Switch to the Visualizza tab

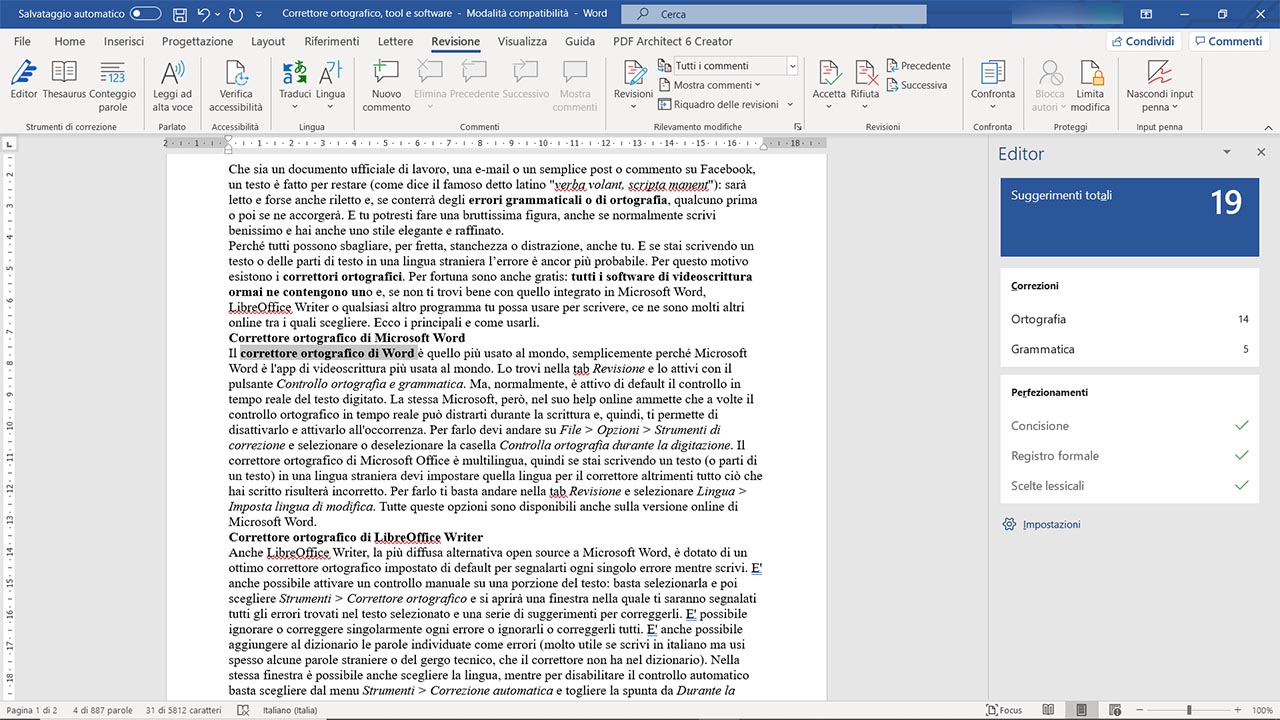click(x=522, y=41)
